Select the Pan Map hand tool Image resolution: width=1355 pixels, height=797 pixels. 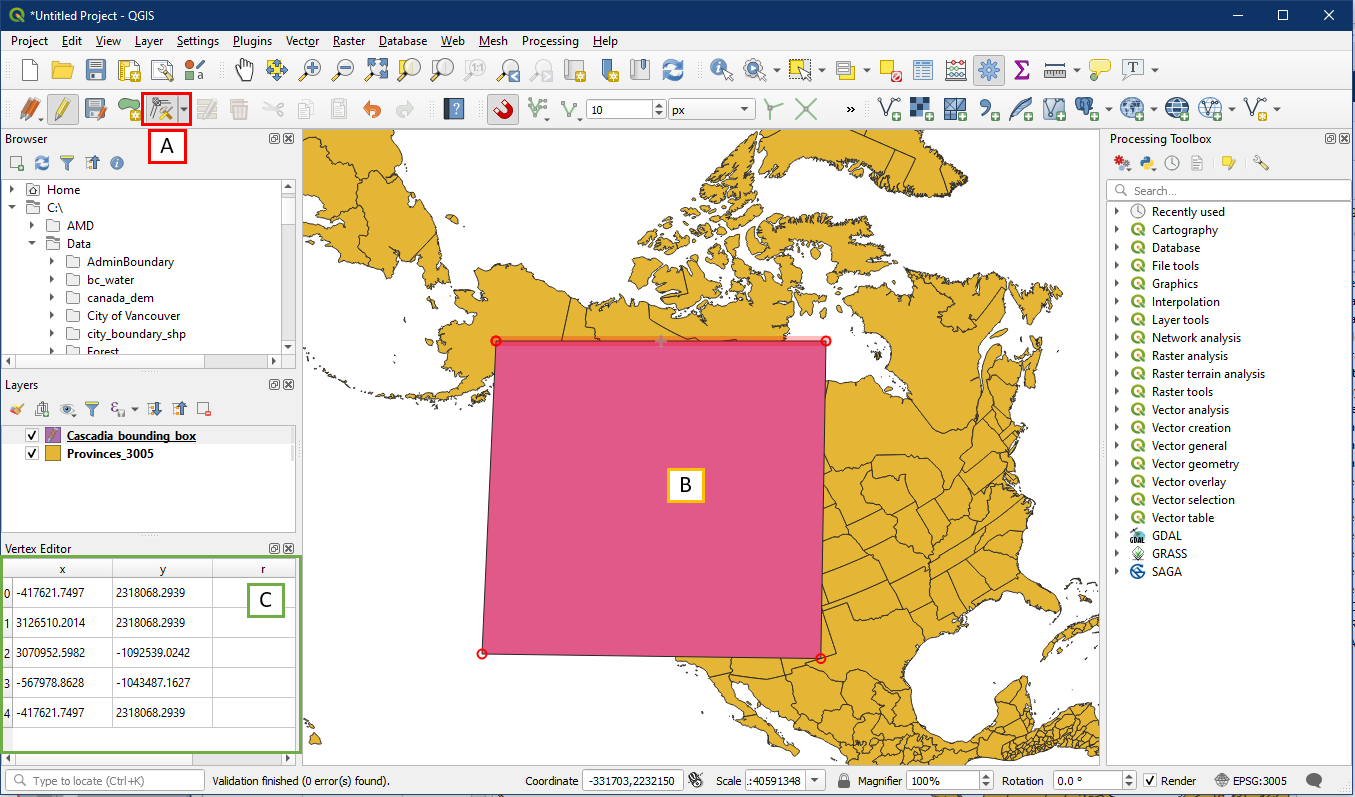[x=244, y=69]
